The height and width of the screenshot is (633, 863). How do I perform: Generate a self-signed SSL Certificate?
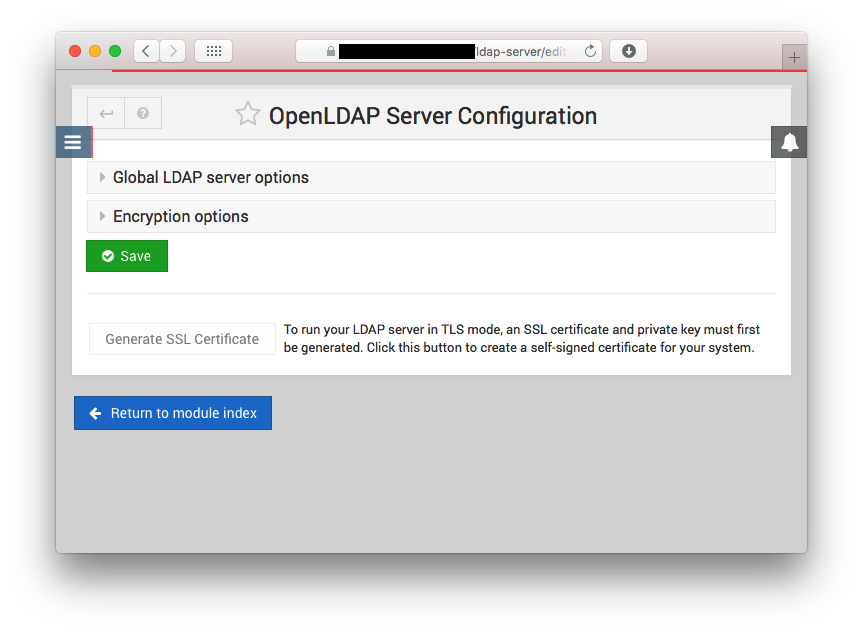[x=181, y=338]
